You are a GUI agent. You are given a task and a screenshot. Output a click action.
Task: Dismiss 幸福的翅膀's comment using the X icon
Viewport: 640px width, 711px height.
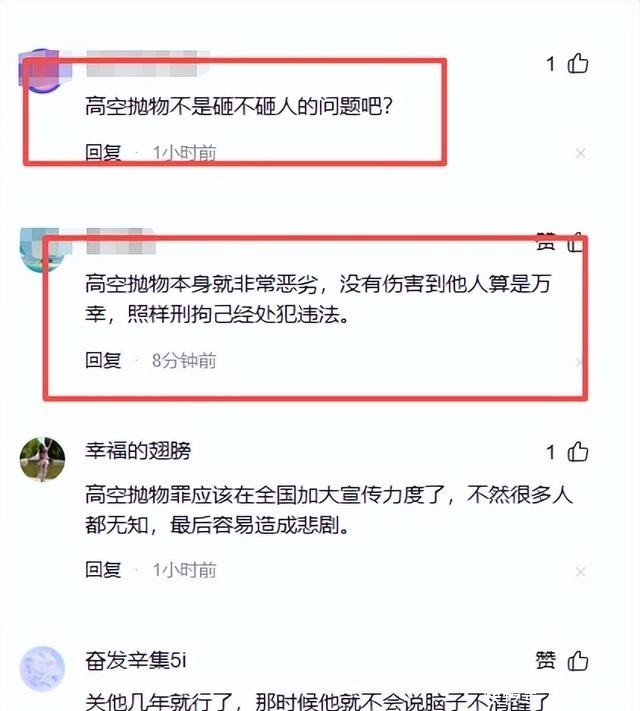pyautogui.click(x=581, y=571)
